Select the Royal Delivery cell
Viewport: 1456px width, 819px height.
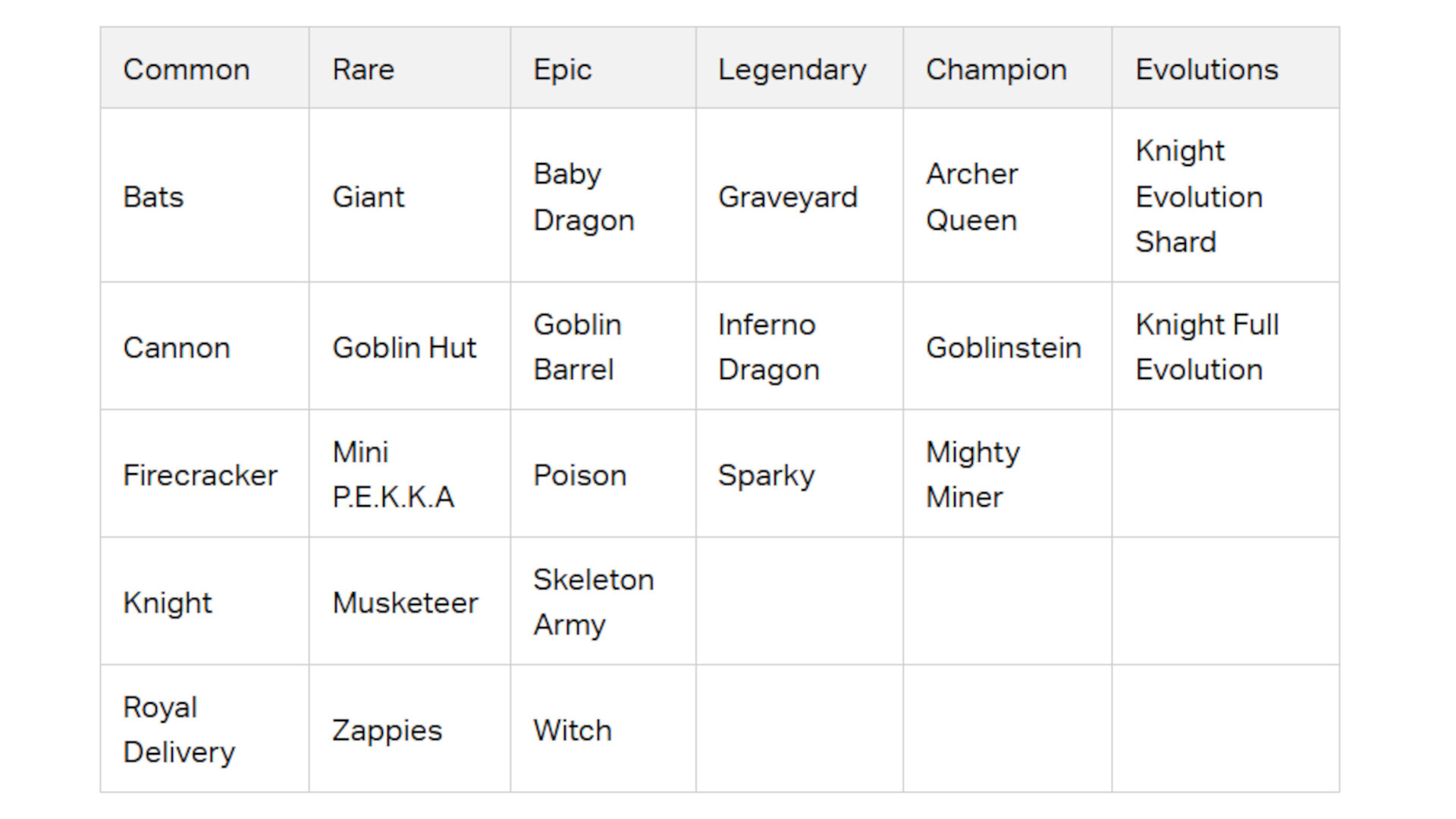pyautogui.click(x=179, y=730)
